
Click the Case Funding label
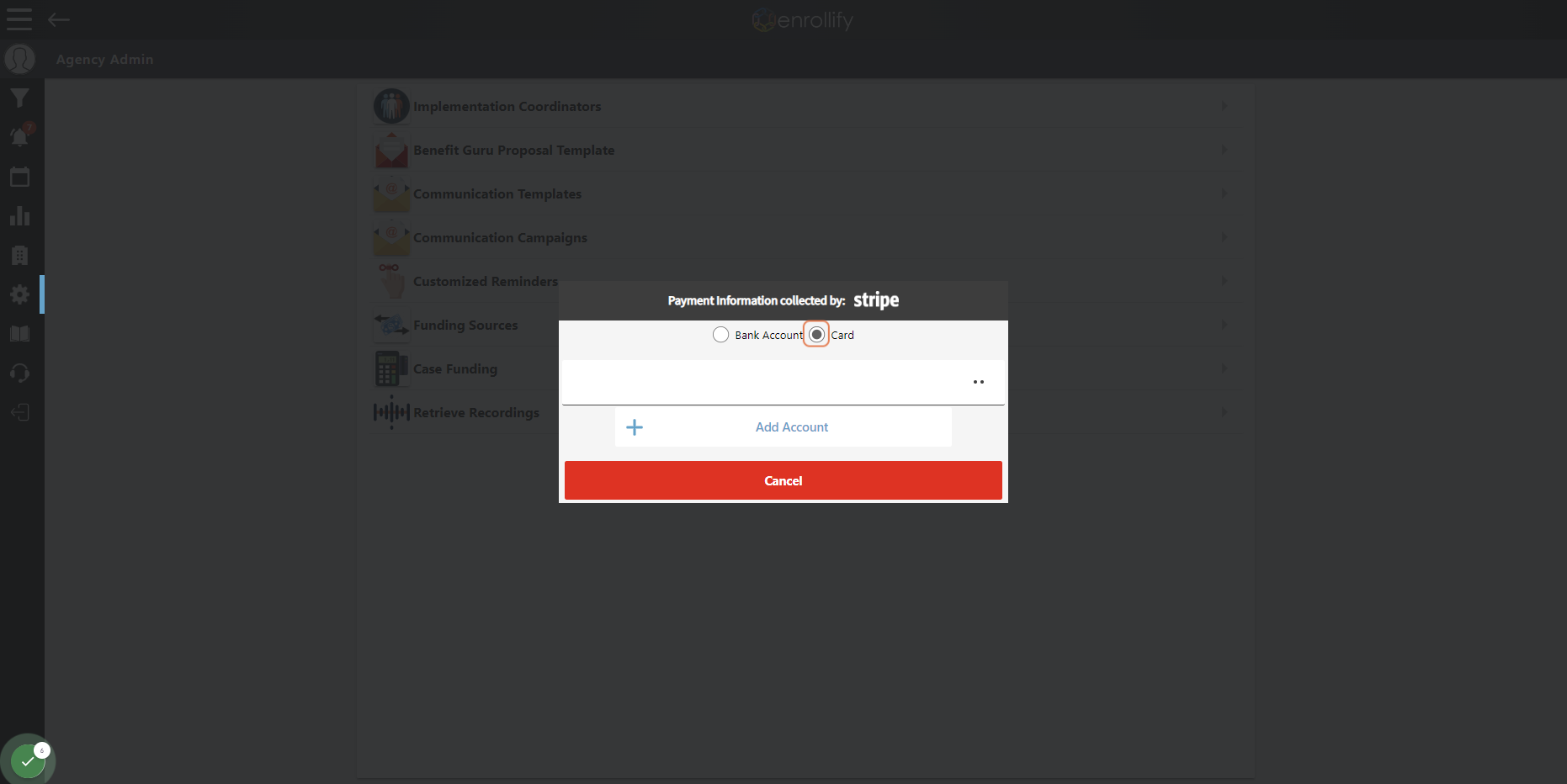coord(455,369)
